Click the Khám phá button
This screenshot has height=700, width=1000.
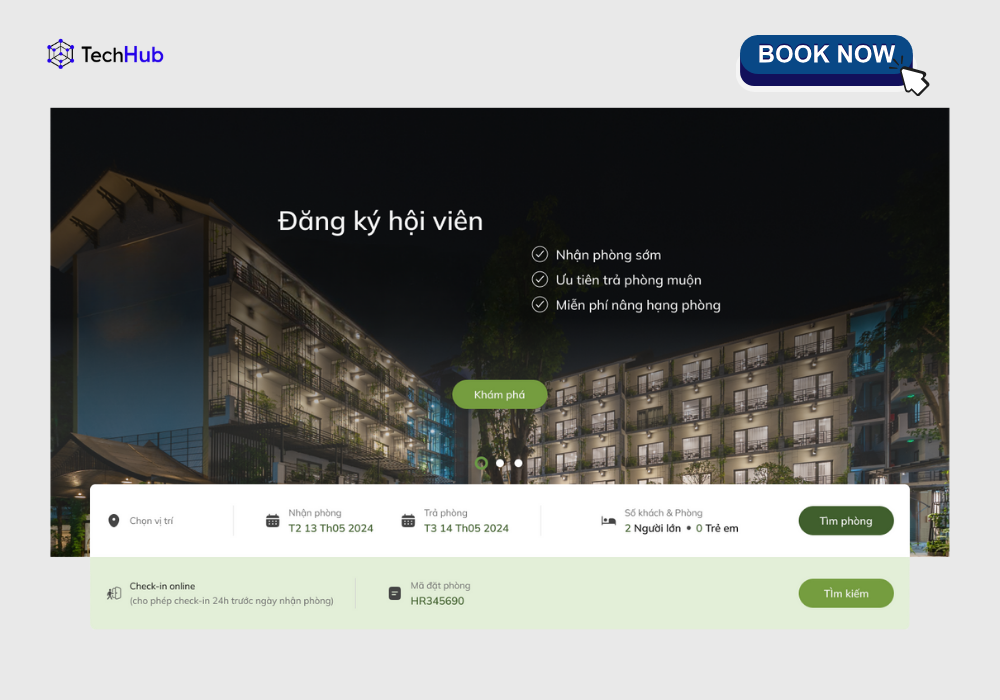click(x=499, y=395)
